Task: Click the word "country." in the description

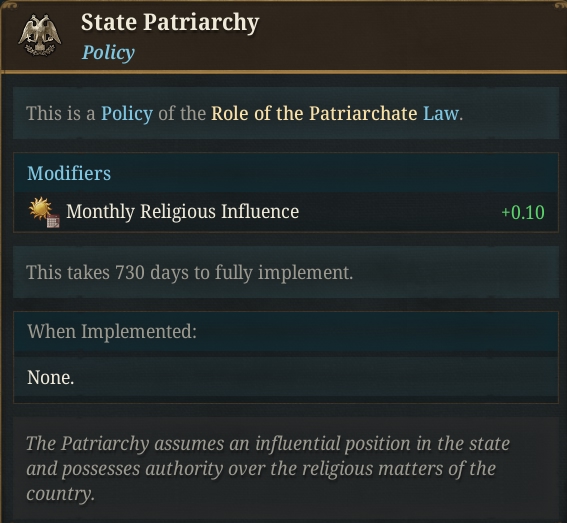Action: (x=60, y=494)
